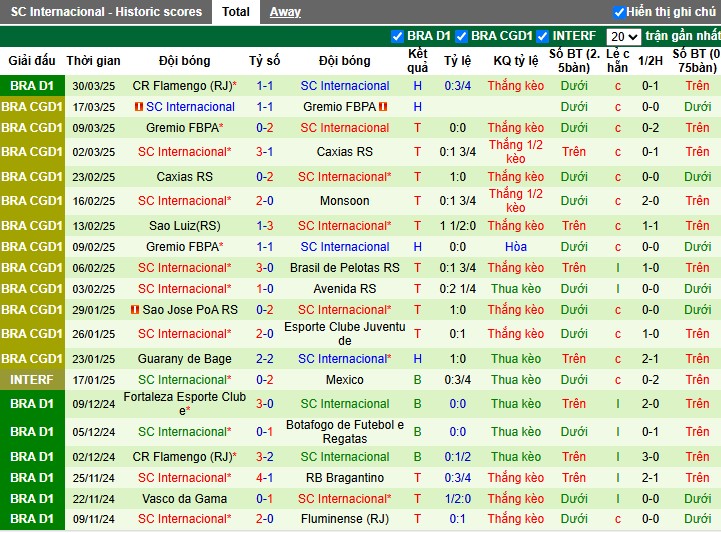Viewport: 721px width, 533px height.
Task: Open the 3-1 score against Caxias RS
Action: point(264,152)
